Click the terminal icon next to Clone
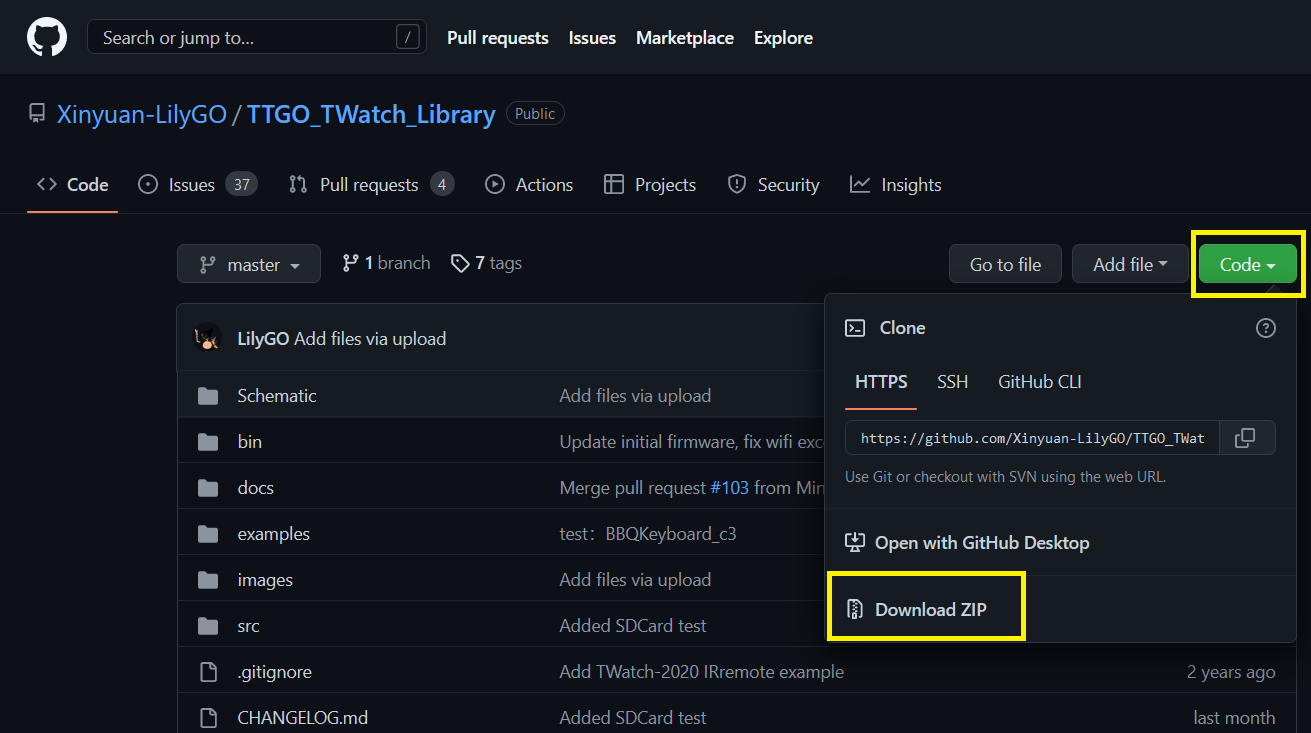1311x733 pixels. tap(855, 328)
